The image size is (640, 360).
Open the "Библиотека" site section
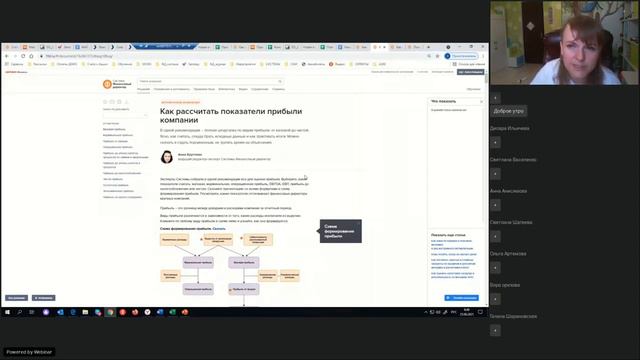tap(227, 89)
